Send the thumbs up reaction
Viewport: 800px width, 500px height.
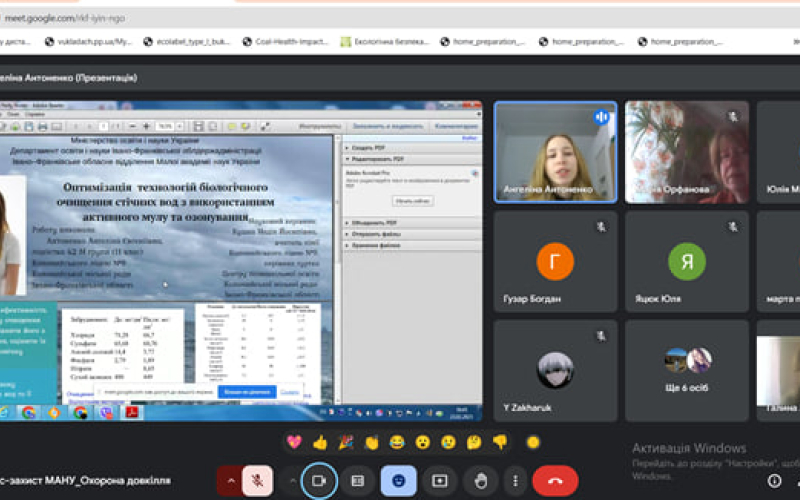pyautogui.click(x=320, y=442)
